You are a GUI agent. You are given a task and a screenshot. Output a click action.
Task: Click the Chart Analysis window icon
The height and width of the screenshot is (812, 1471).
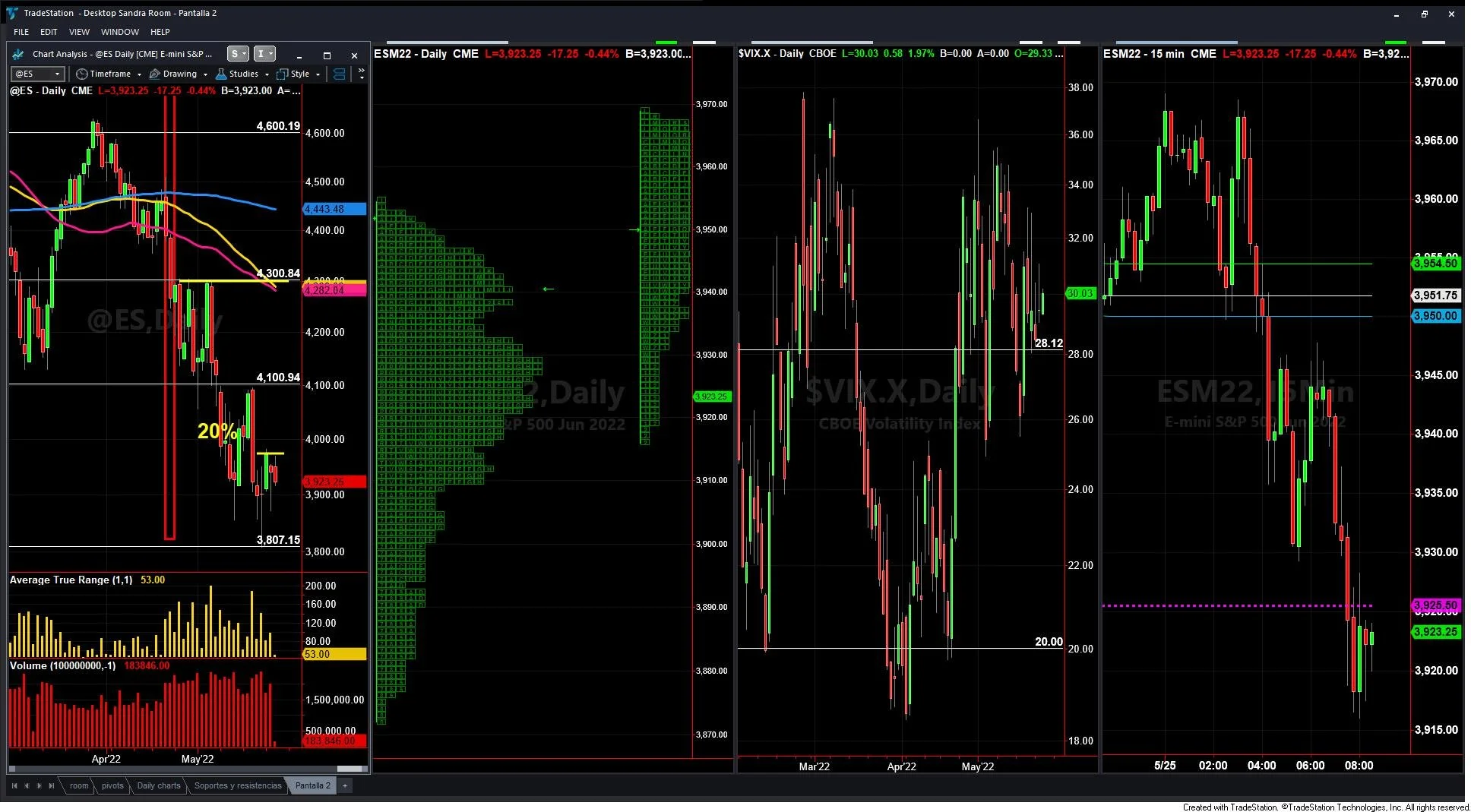pos(18,54)
